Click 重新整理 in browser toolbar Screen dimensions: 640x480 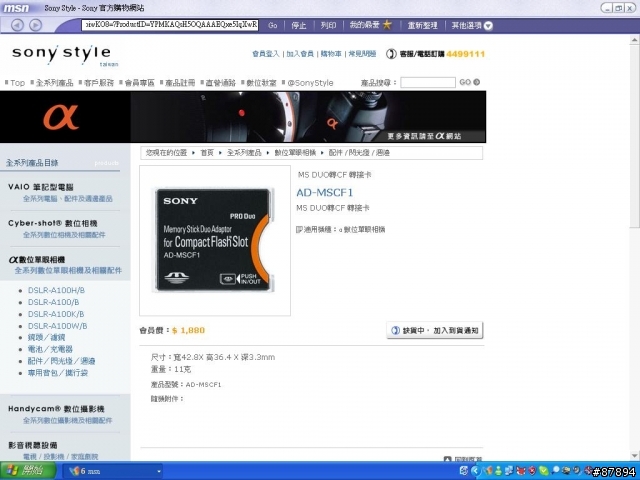(422, 25)
